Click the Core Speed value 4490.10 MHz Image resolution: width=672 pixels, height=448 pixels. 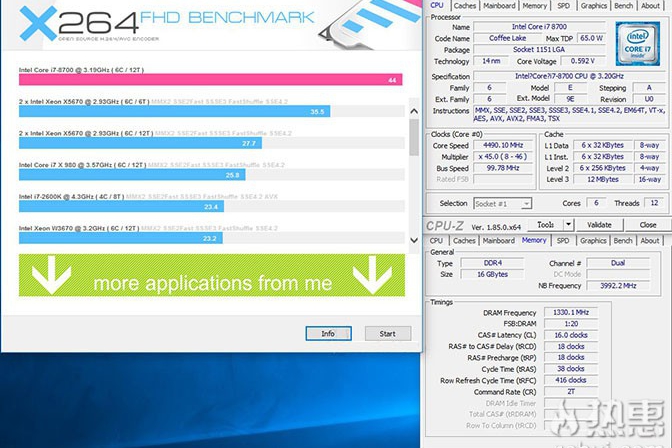coord(503,145)
